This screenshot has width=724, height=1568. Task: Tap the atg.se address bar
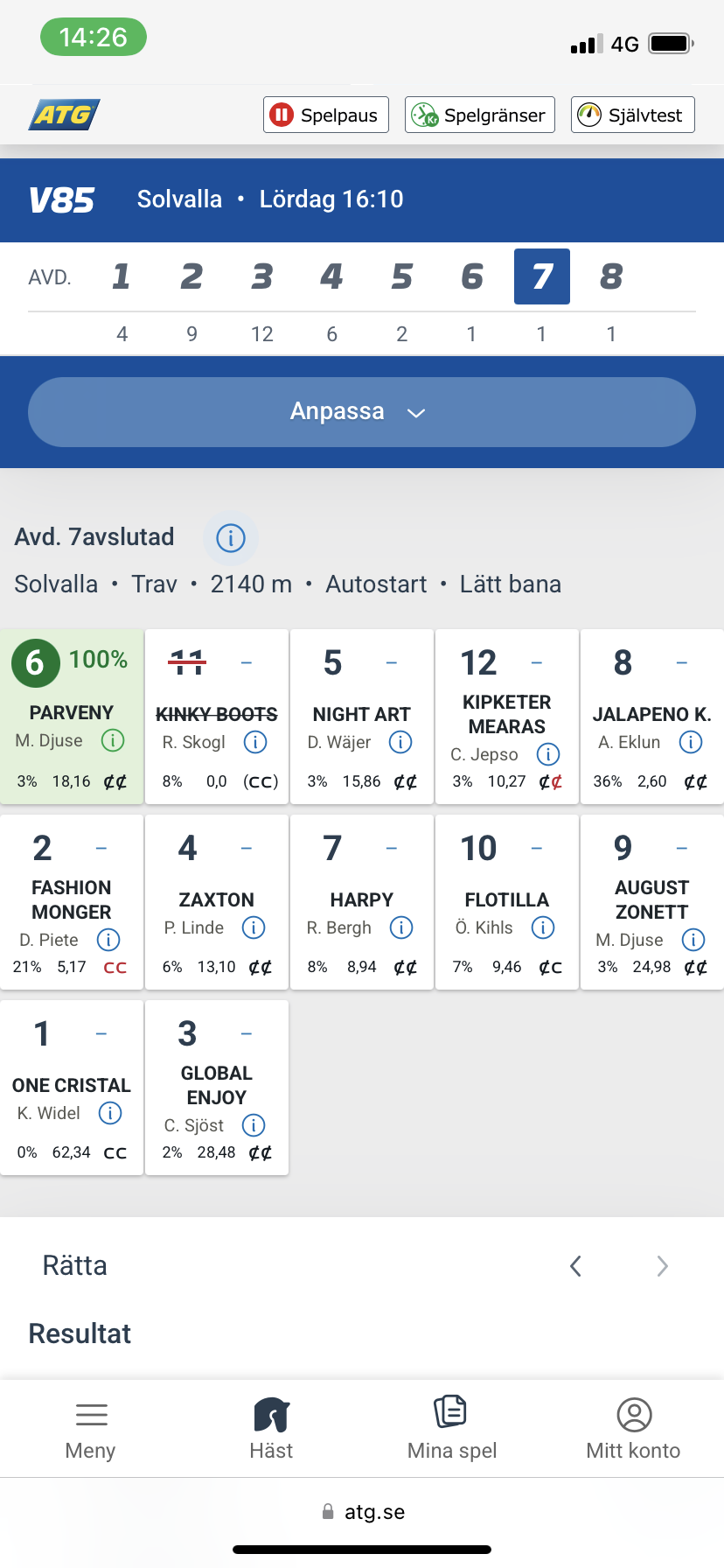pos(363,1512)
